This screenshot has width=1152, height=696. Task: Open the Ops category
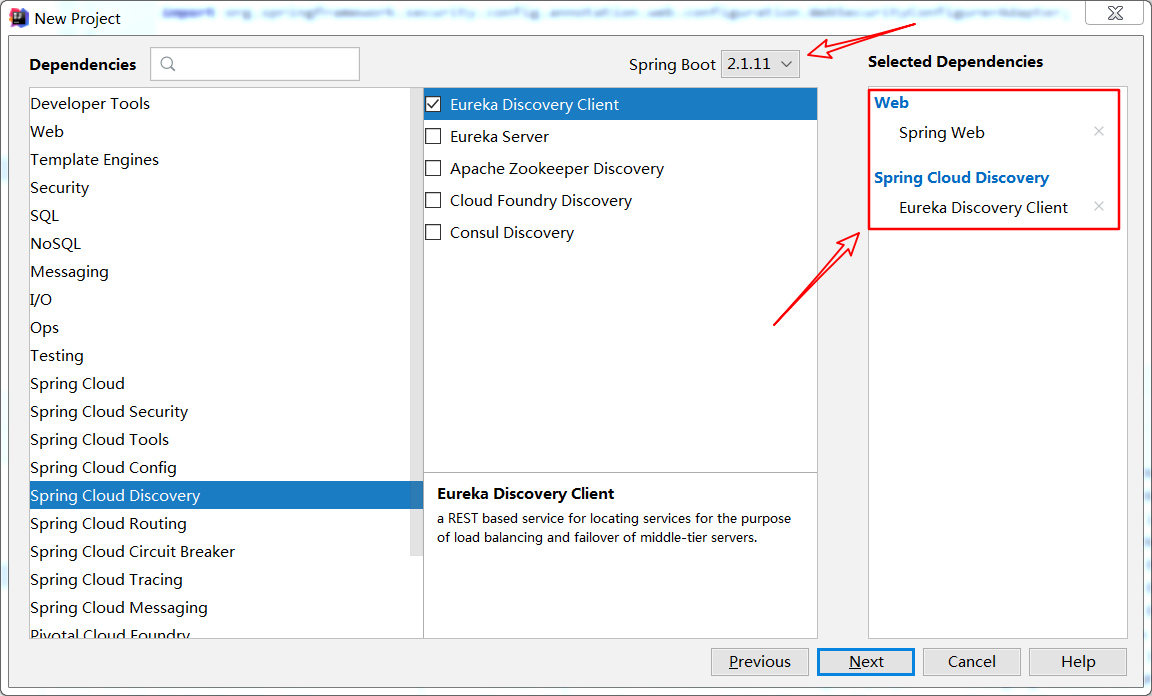point(220,328)
